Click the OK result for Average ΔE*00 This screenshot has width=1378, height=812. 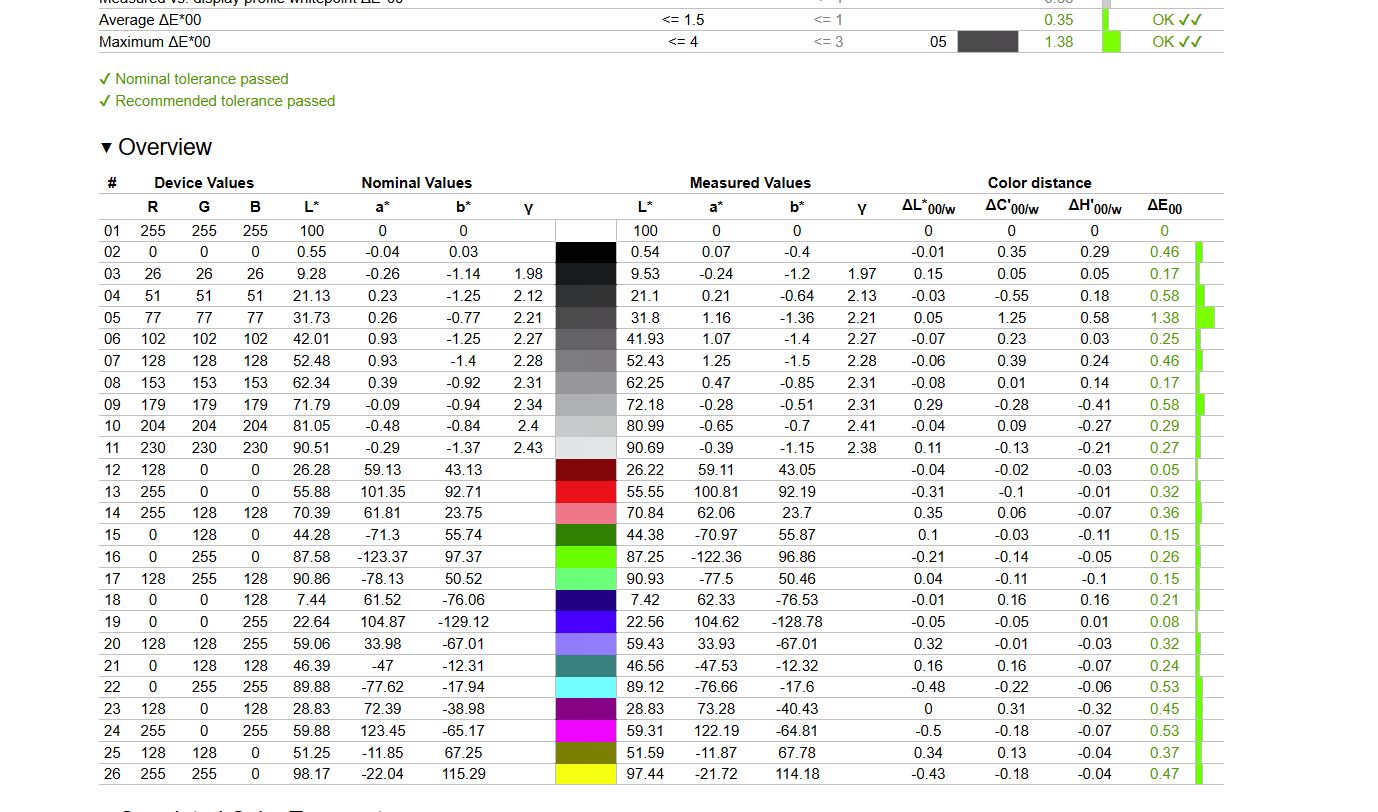[x=1177, y=20]
